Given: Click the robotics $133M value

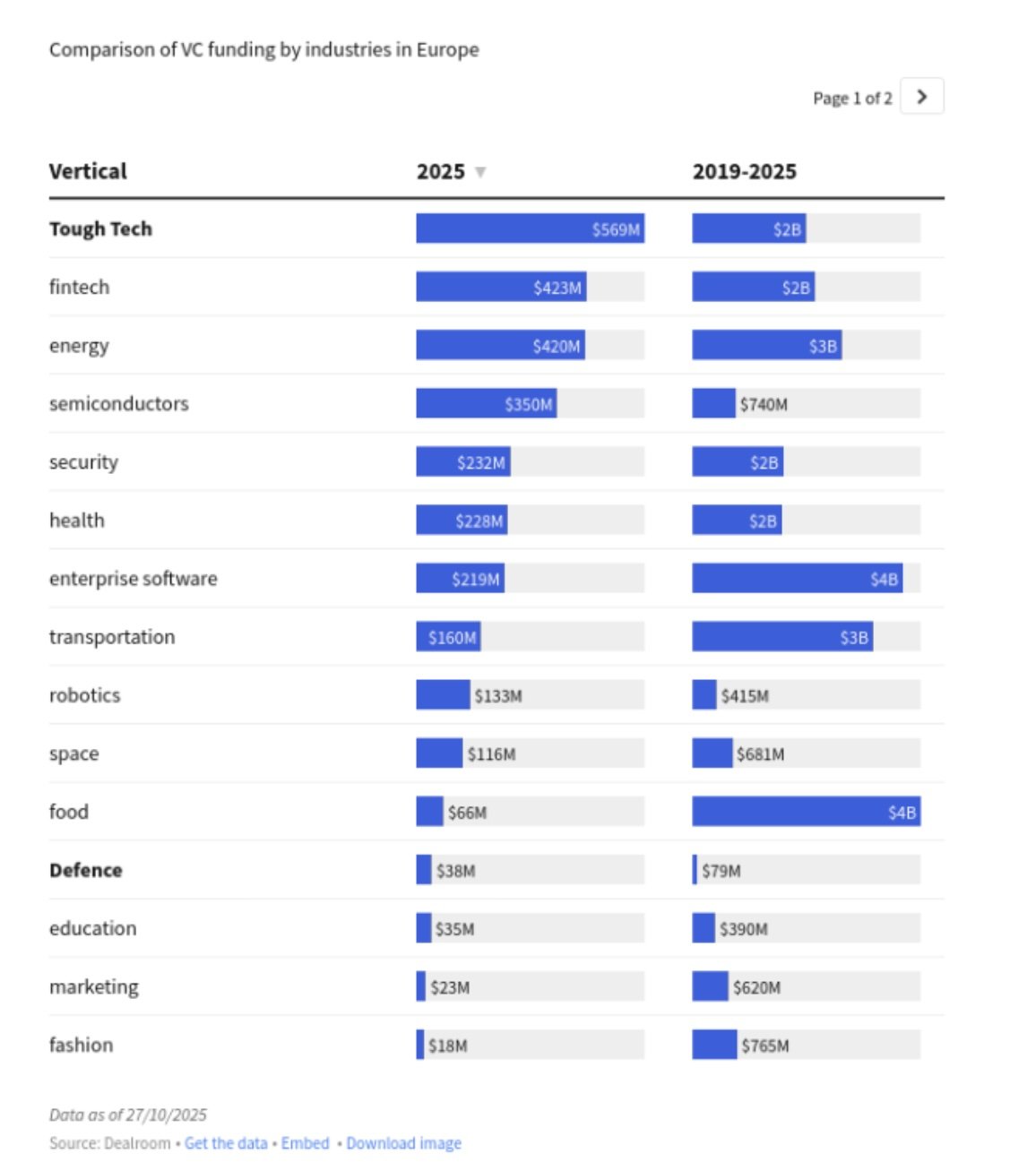Looking at the screenshot, I should click(x=498, y=696).
